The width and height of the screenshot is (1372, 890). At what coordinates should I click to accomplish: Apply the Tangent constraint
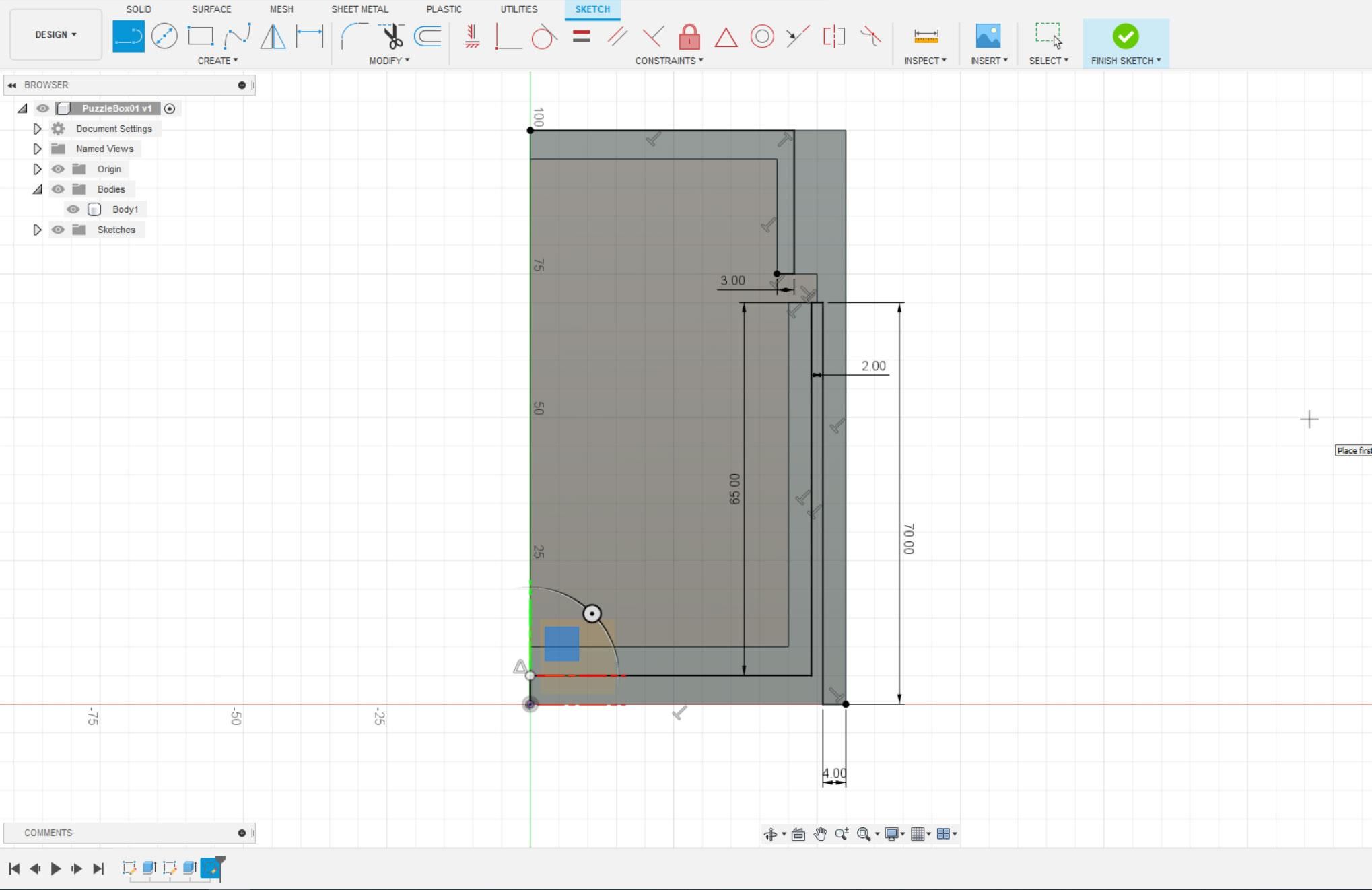pos(544,37)
